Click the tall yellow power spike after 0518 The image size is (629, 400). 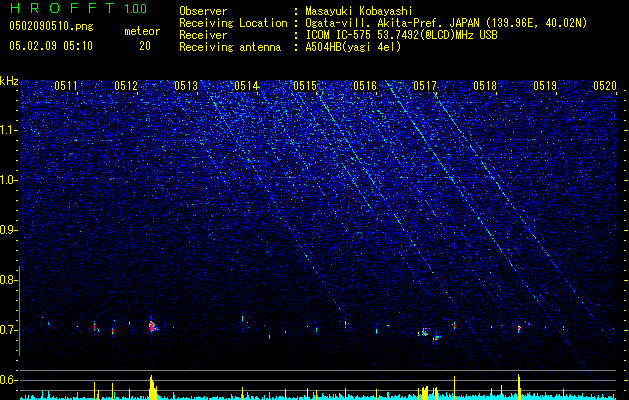(x=519, y=387)
